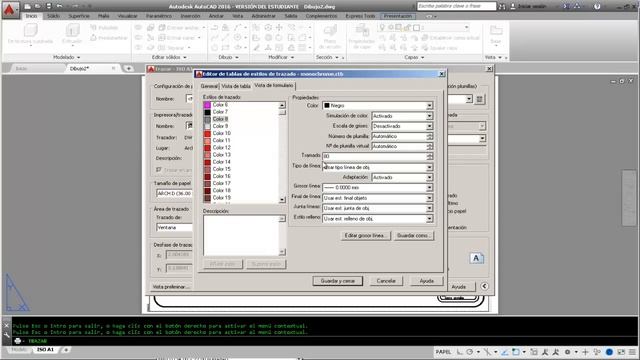Click the Base view icon in Vista panel
640x360 pixels.
496,31
